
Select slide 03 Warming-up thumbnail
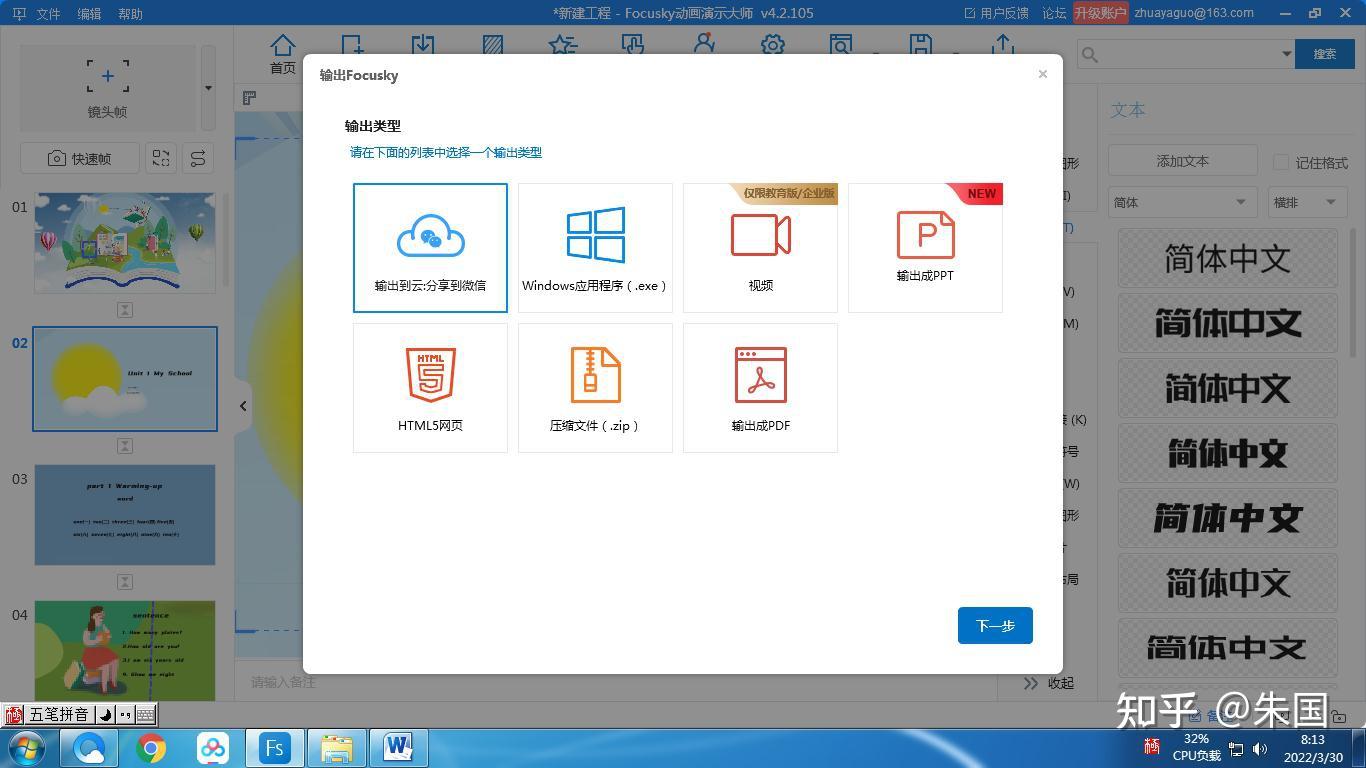tap(125, 515)
